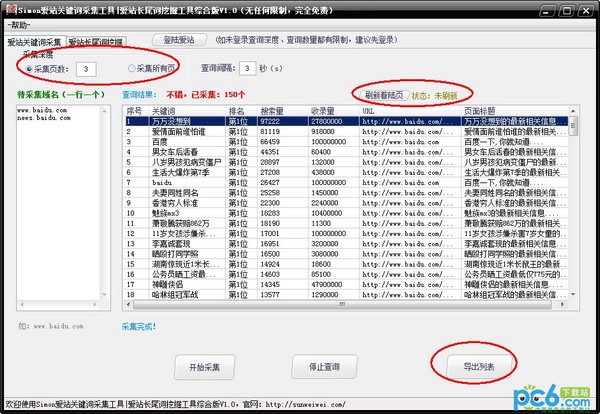Image resolution: width=600 pixels, height=414 pixels.
Task: Sort by the URL column header
Action: coord(410,111)
